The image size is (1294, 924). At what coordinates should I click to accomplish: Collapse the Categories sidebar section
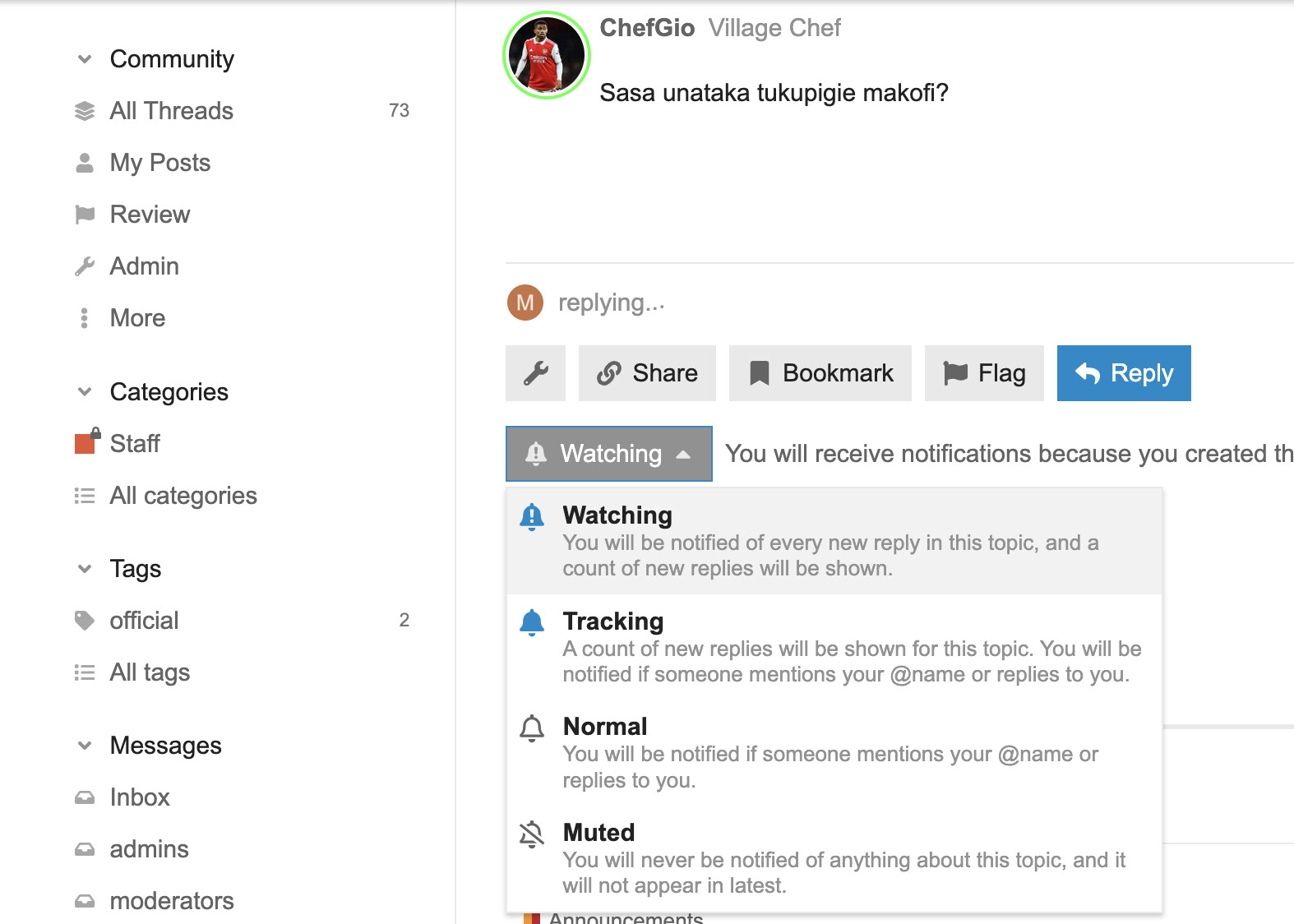[85, 392]
